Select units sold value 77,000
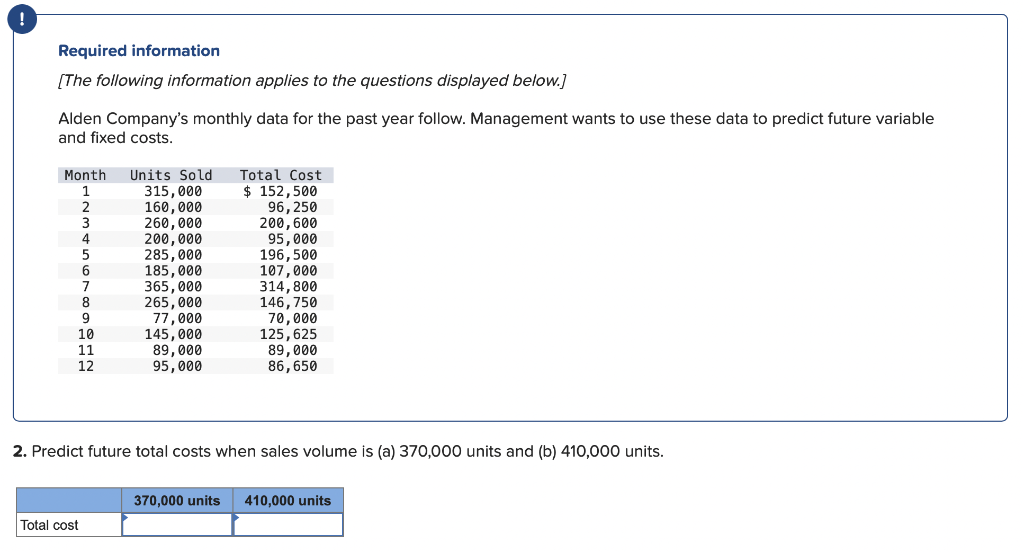1024x552 pixels. (x=177, y=318)
